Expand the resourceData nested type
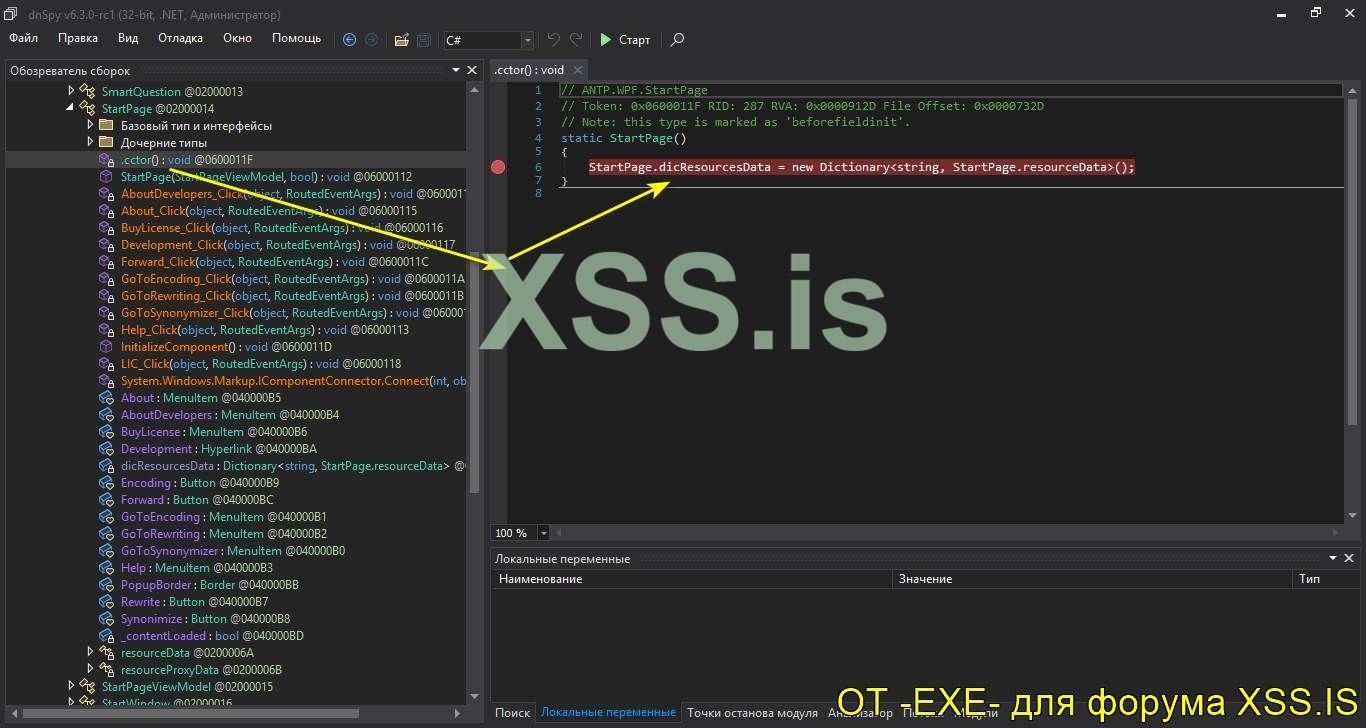This screenshot has width=1366, height=728. click(x=90, y=653)
